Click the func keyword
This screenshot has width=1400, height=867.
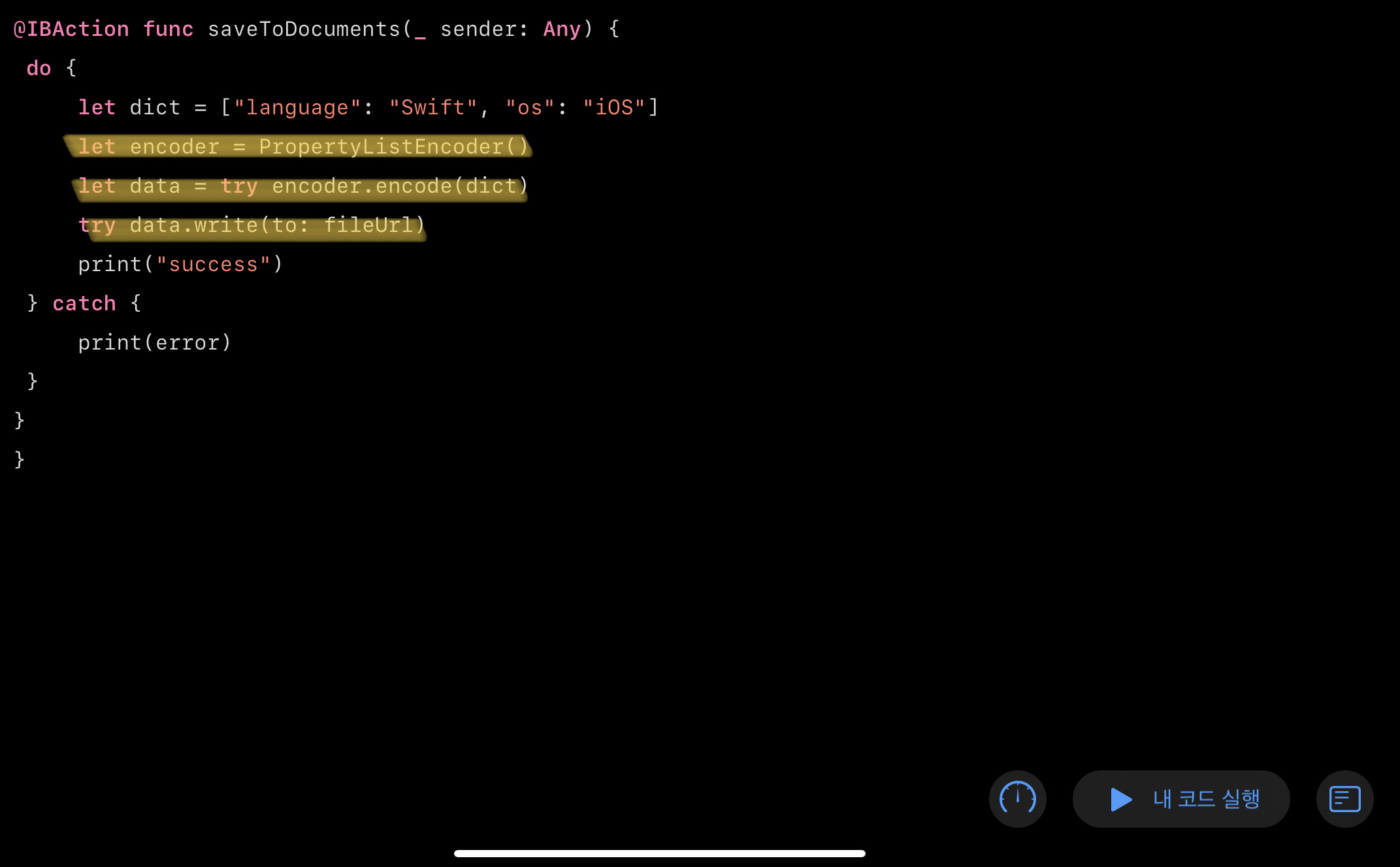coord(168,29)
